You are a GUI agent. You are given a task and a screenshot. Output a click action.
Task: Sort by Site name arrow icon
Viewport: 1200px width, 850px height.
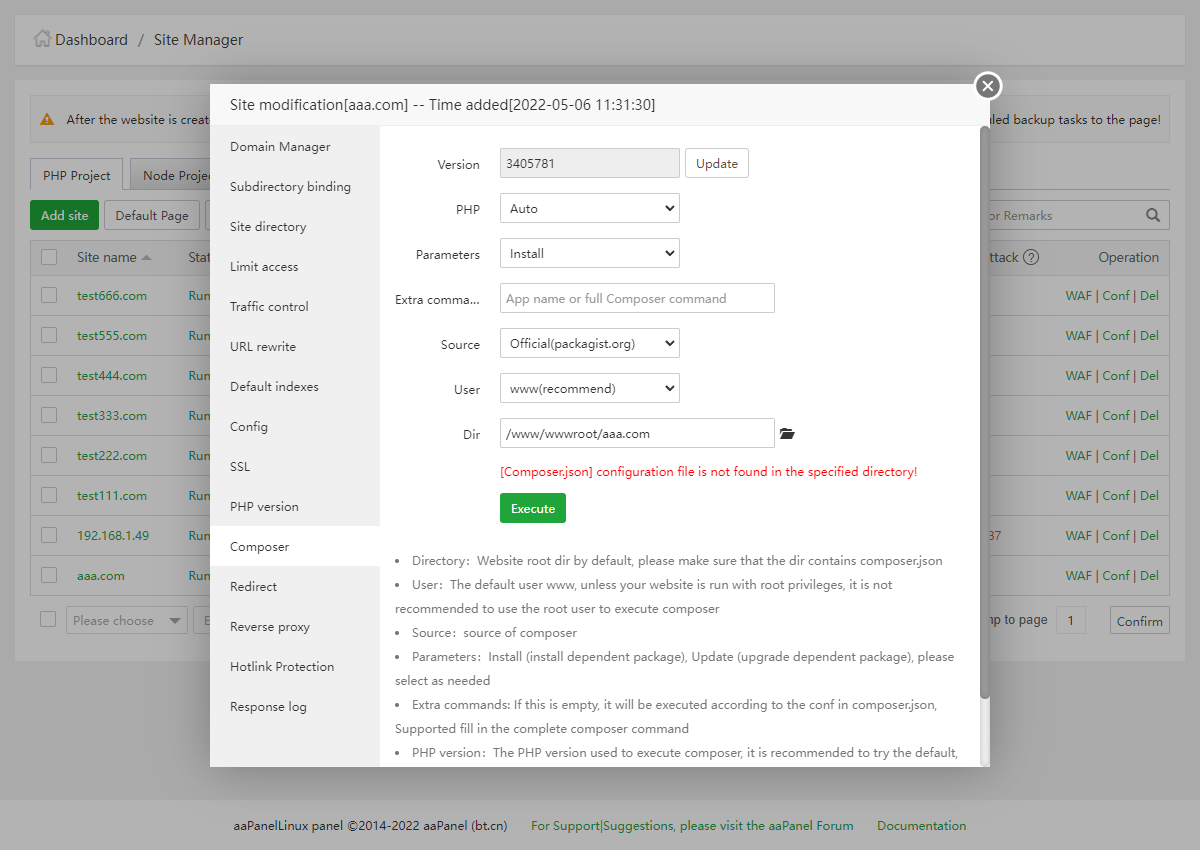(x=147, y=257)
